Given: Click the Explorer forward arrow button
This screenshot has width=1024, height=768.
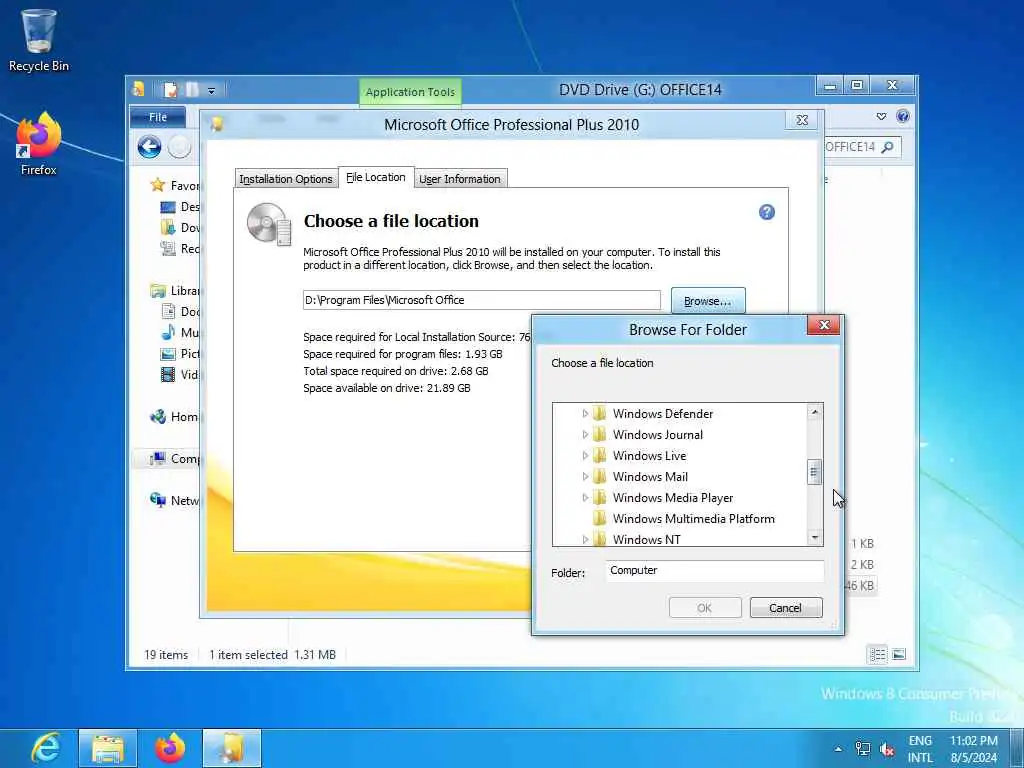Looking at the screenshot, I should coord(180,147).
